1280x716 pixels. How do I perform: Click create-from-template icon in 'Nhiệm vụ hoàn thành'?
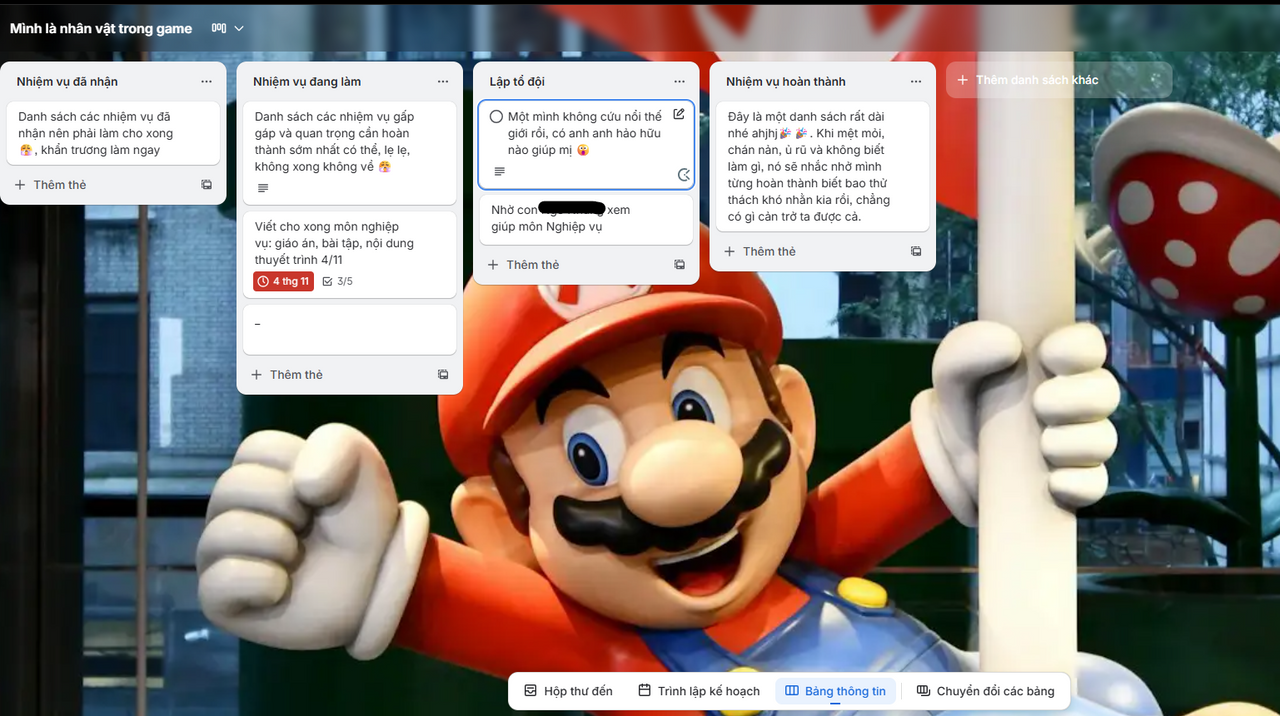pyautogui.click(x=916, y=252)
